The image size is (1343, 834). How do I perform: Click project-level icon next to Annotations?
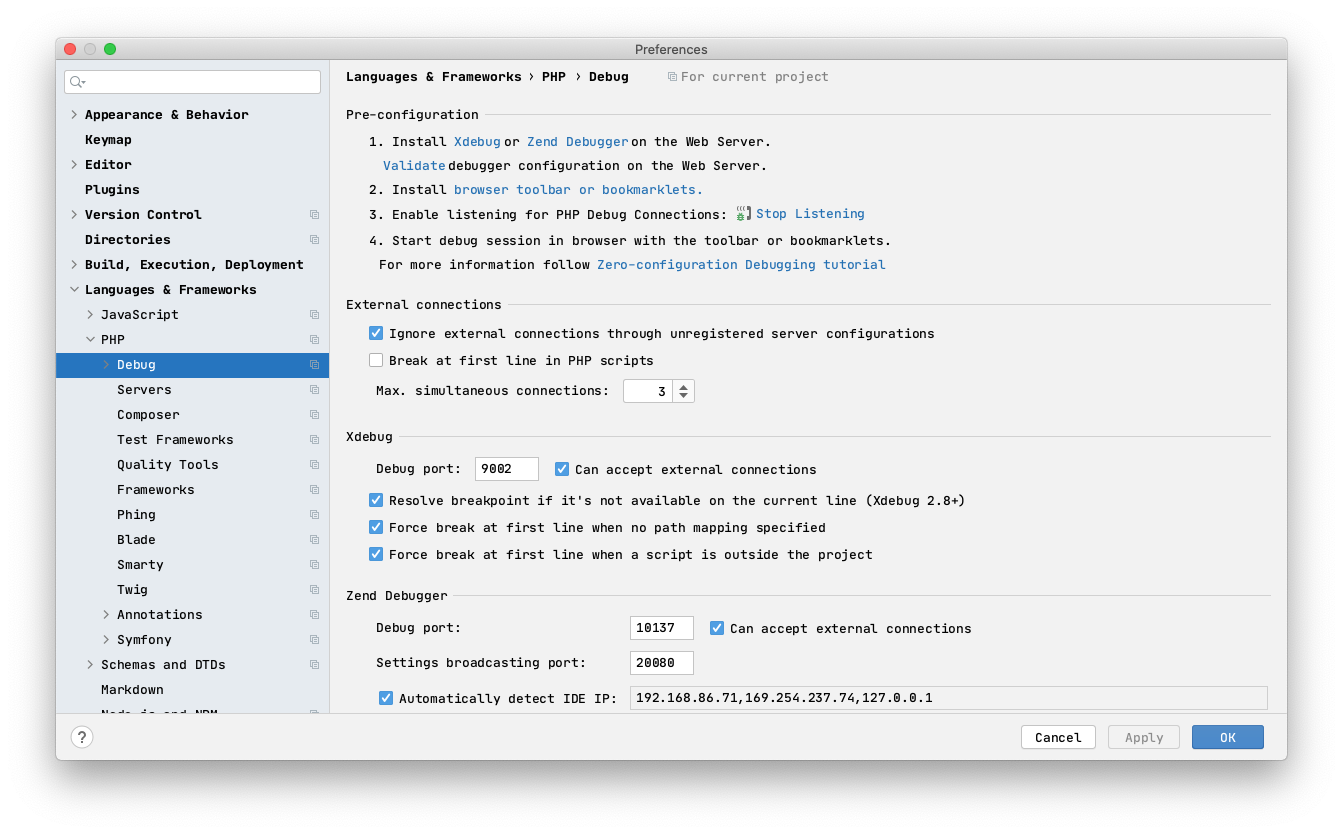click(314, 615)
